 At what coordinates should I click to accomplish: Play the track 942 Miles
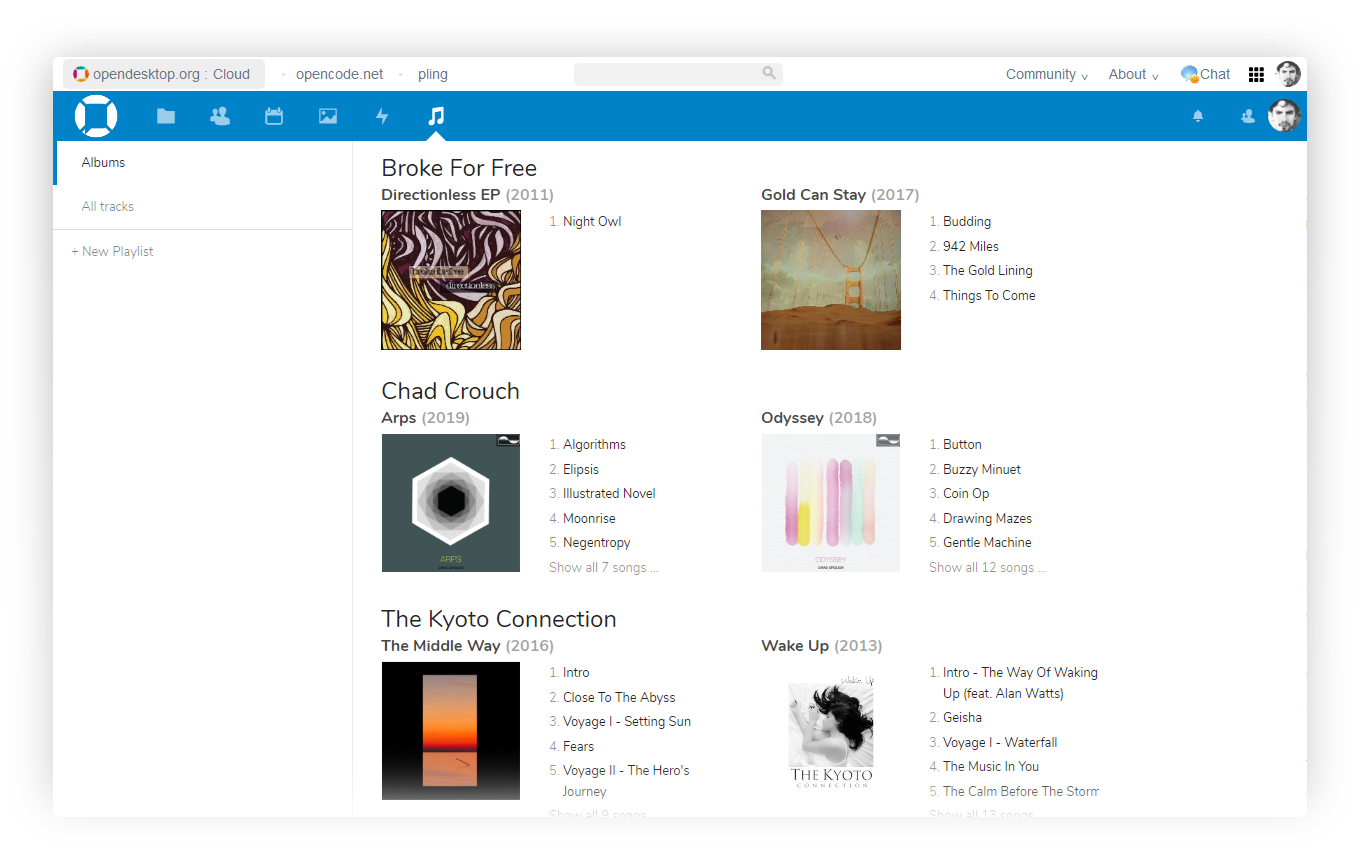[x=971, y=246]
